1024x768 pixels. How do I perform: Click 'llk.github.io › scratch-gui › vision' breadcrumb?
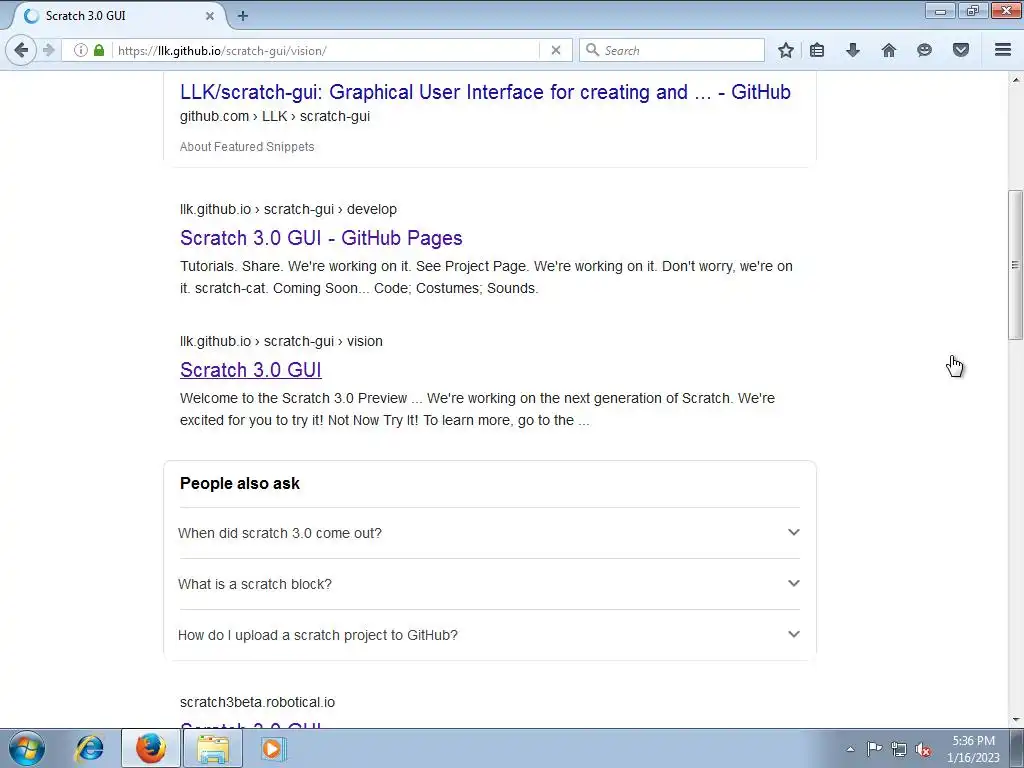pyautogui.click(x=281, y=341)
